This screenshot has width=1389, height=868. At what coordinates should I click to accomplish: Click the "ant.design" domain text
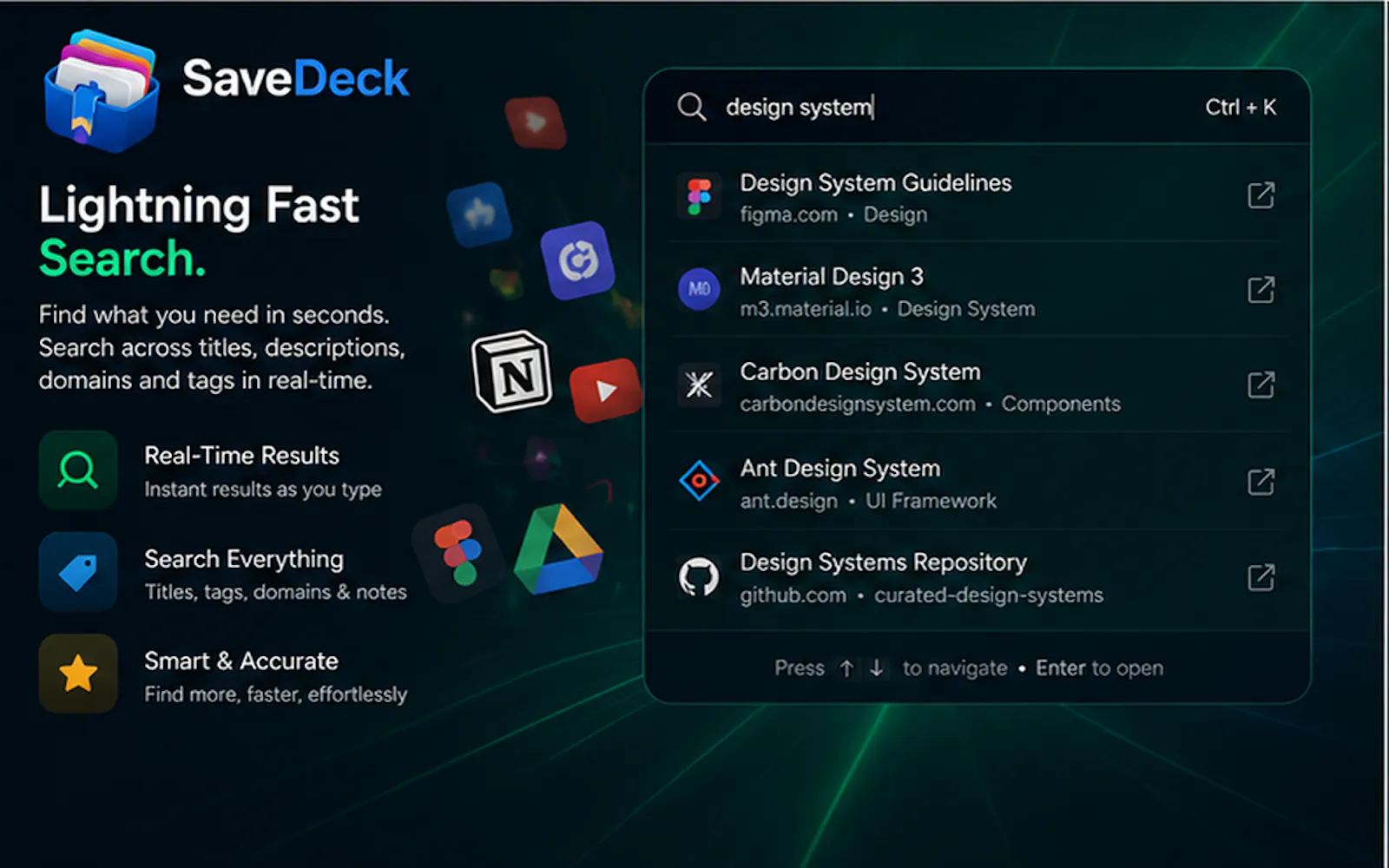(x=788, y=501)
